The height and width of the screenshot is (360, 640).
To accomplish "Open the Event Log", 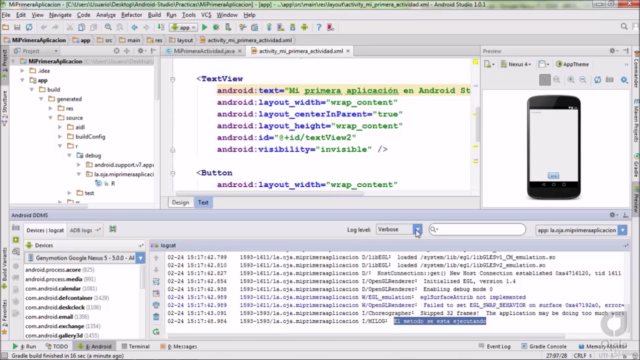I will pyautogui.click(x=495, y=346).
